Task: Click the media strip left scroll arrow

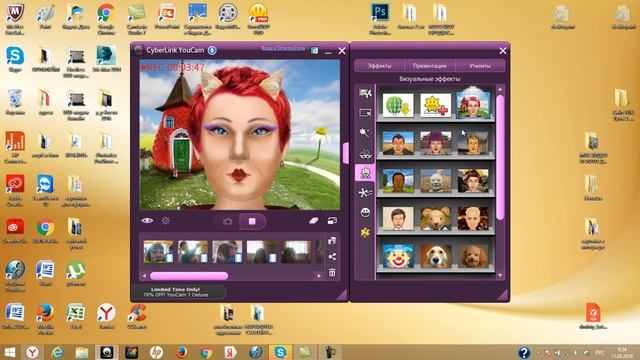Action: point(144,276)
